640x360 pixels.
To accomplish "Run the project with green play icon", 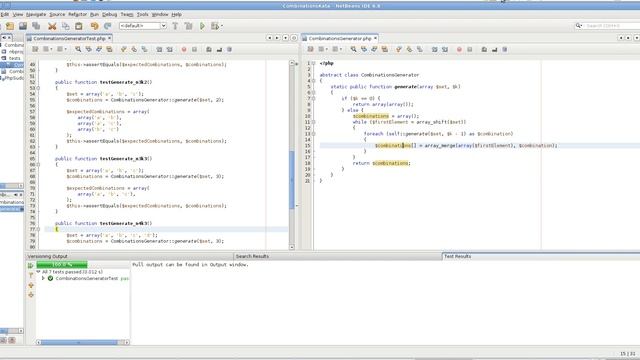I will [x=202, y=26].
